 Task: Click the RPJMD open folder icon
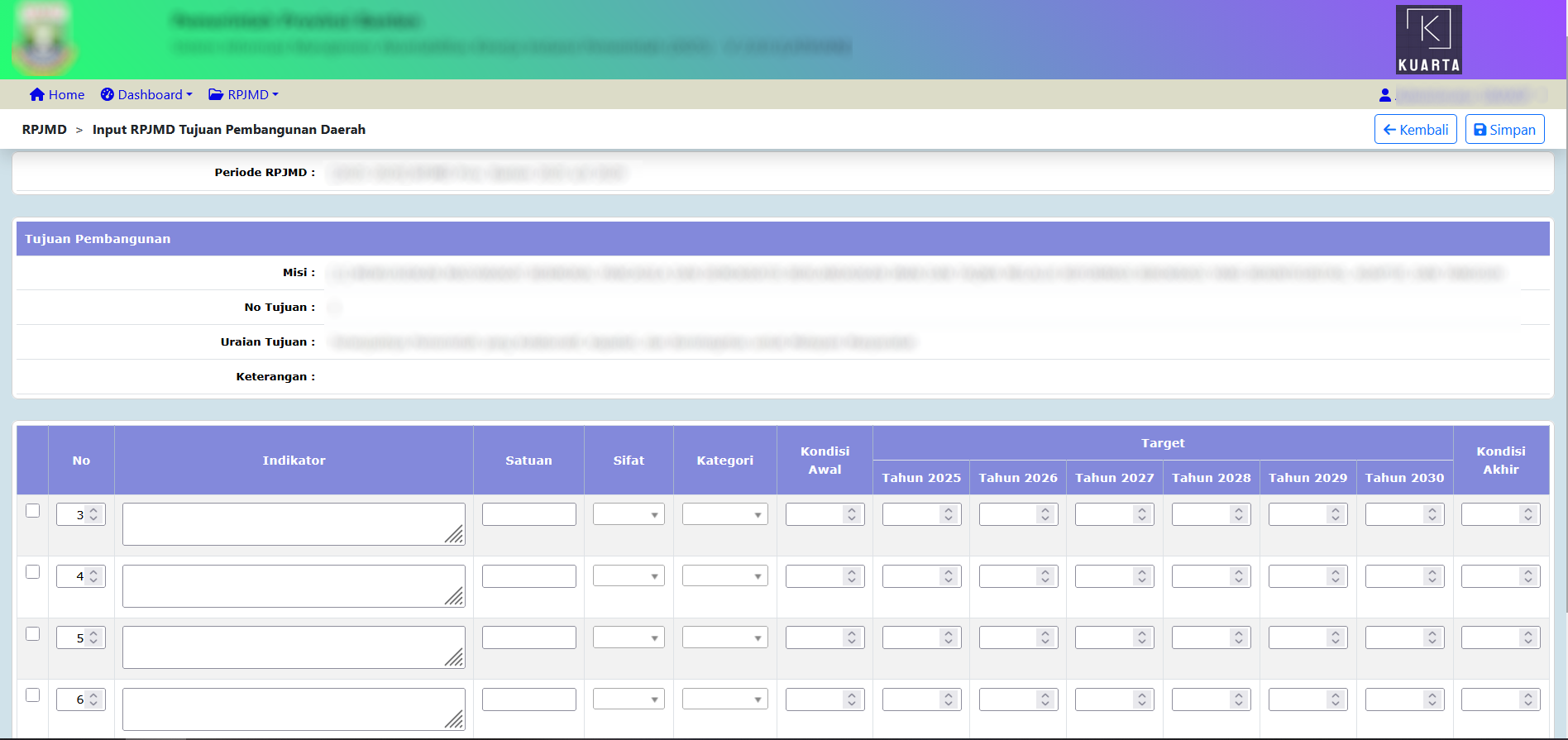[216, 95]
